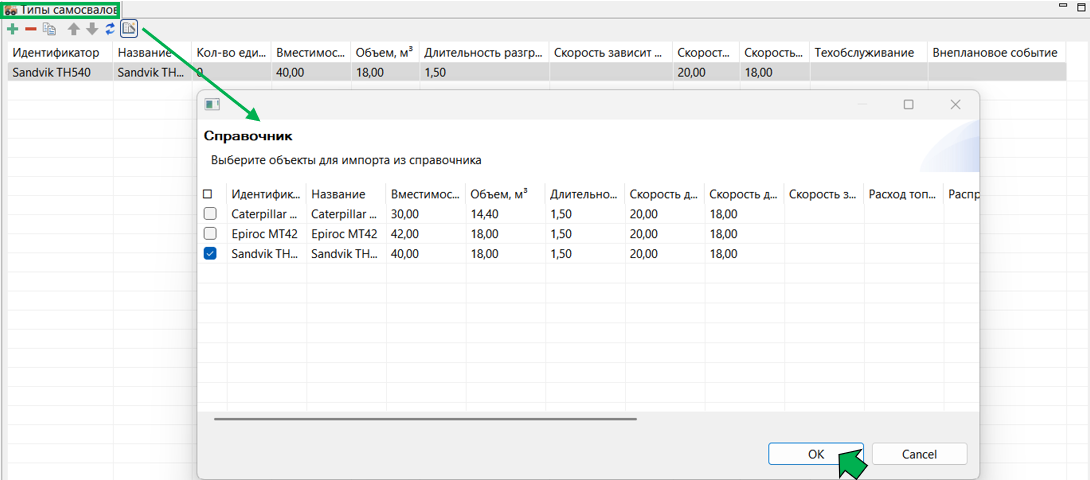Click the 40,00 capacity cell in the main table
The width and height of the screenshot is (1090, 480).
pyautogui.click(x=311, y=72)
